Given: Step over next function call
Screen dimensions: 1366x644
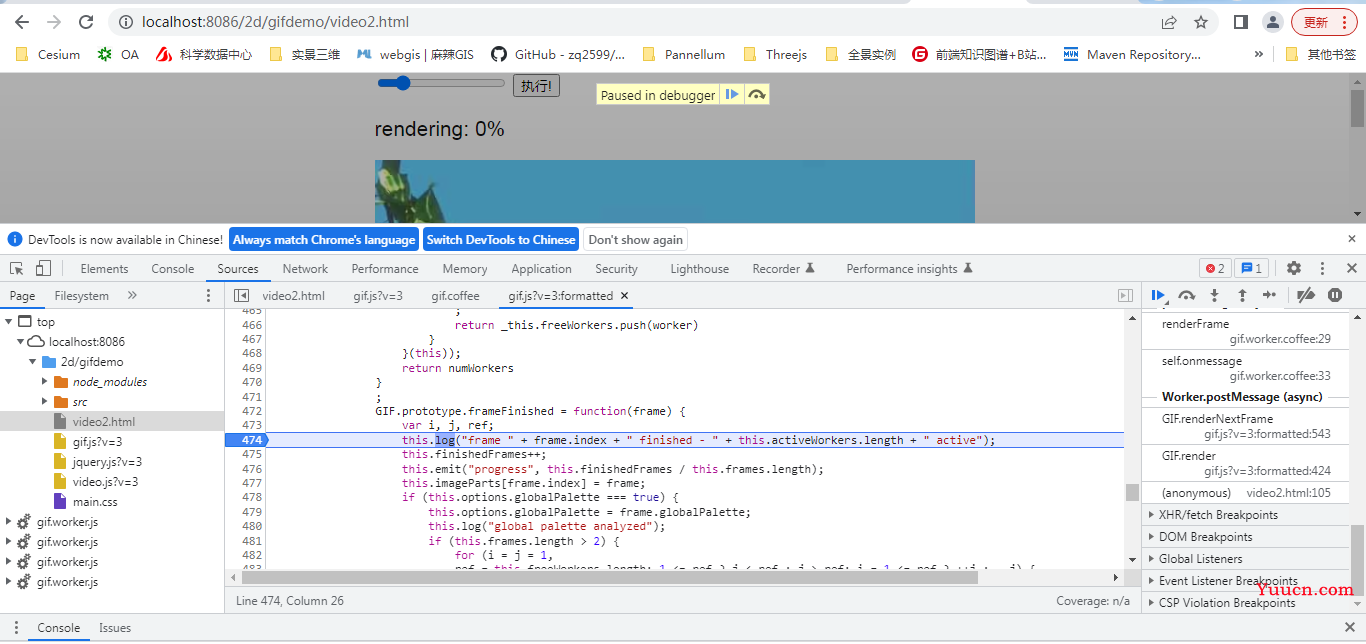Looking at the screenshot, I should tap(1187, 295).
